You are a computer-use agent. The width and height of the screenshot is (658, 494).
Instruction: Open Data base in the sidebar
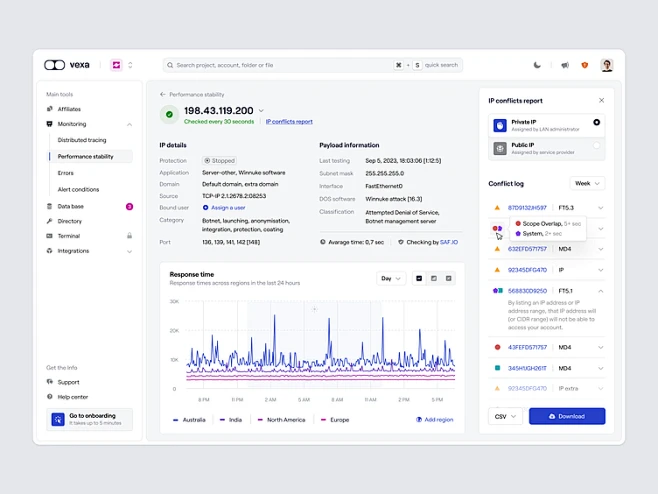tap(70, 206)
